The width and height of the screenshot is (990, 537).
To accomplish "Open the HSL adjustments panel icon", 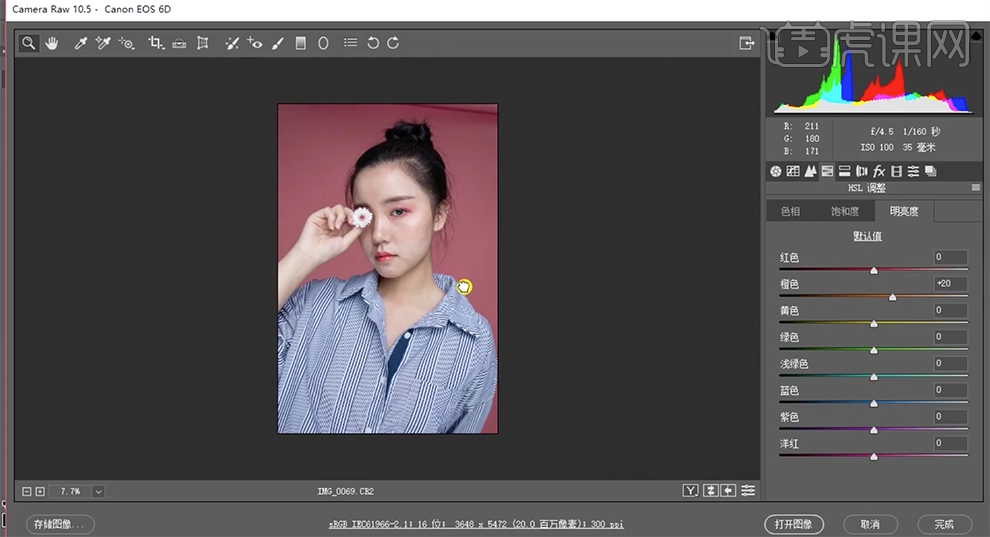I will (x=827, y=171).
